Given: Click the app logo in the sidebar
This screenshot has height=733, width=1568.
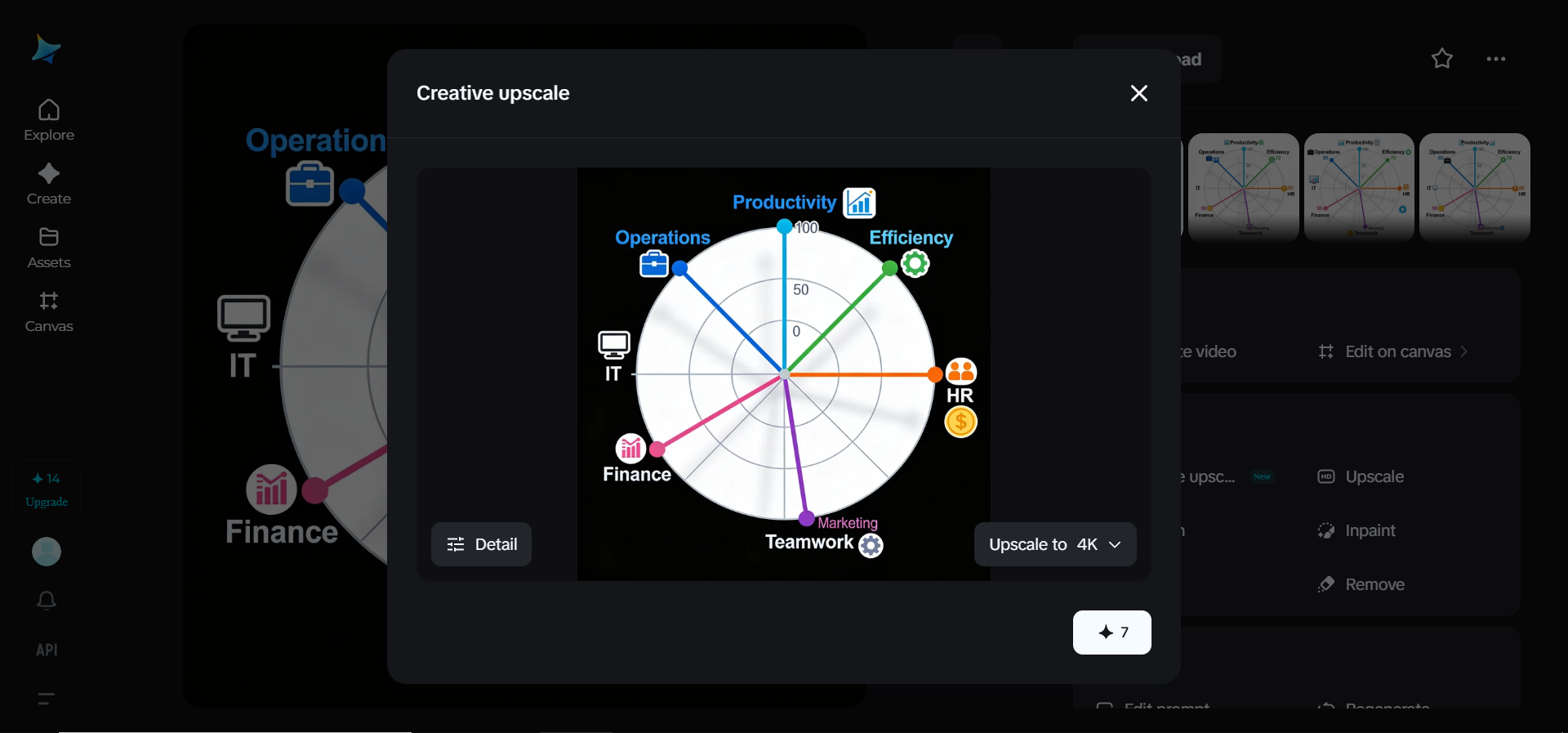Looking at the screenshot, I should click(46, 49).
